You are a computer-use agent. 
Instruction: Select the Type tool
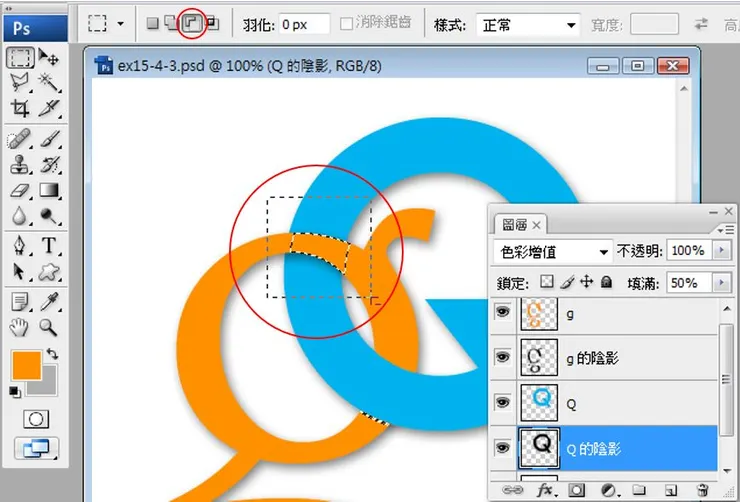tap(49, 246)
